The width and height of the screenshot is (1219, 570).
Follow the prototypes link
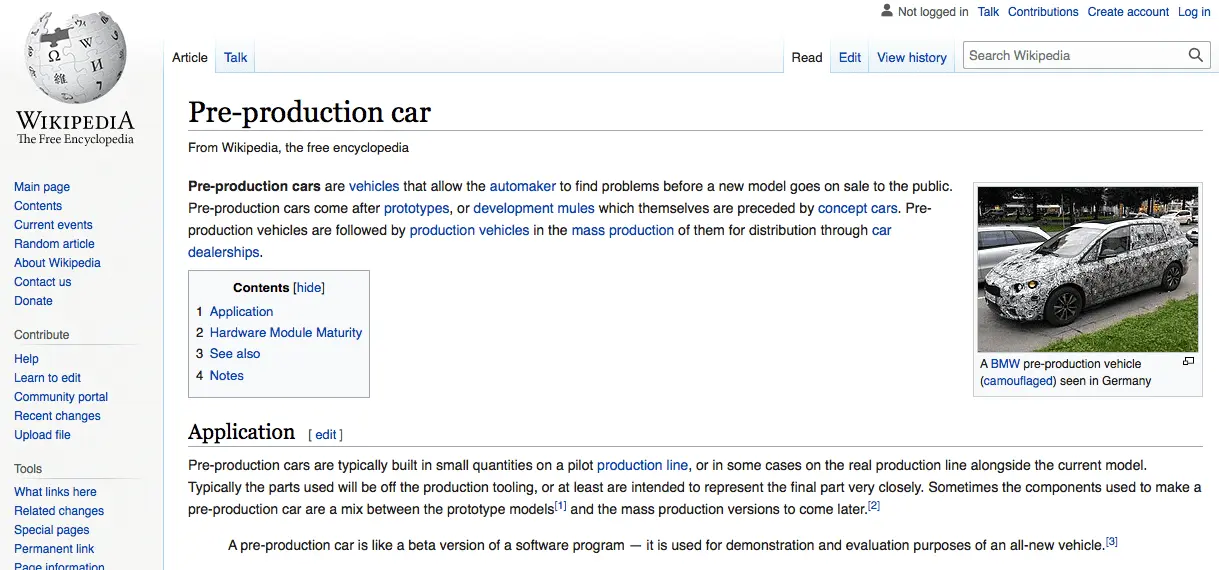(x=416, y=208)
